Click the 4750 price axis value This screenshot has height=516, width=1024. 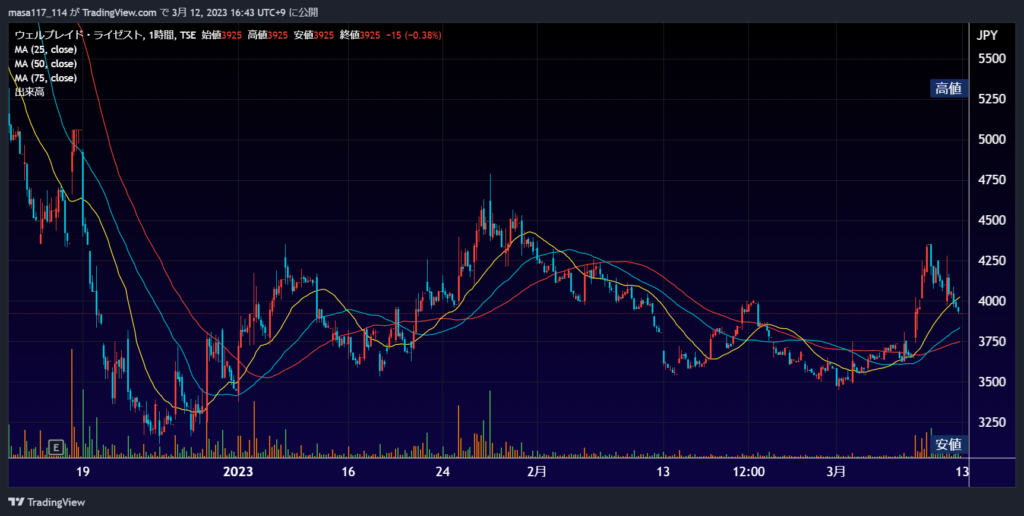point(993,180)
